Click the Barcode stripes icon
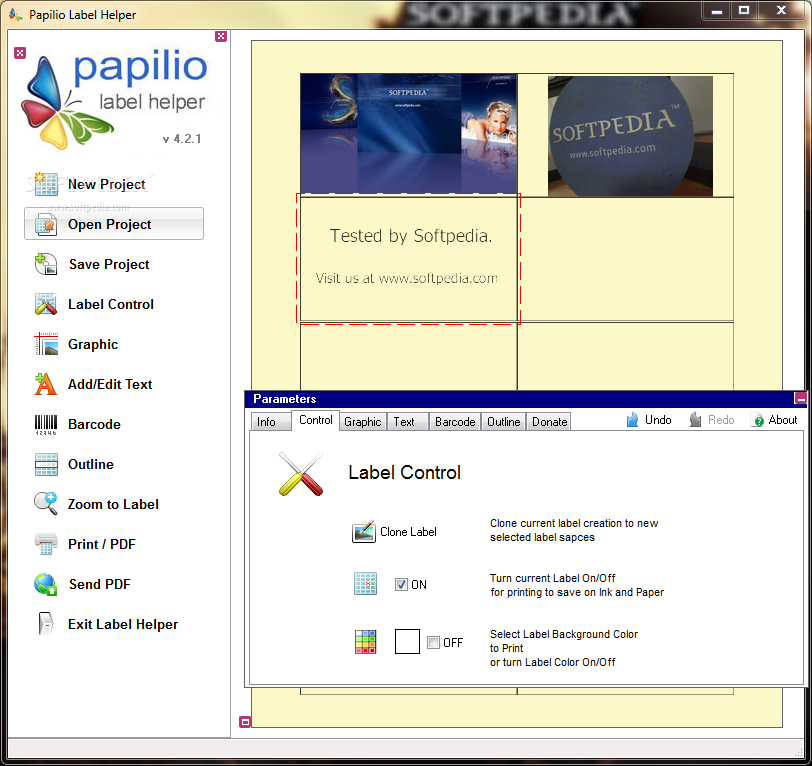The image size is (812, 766). pos(46,424)
